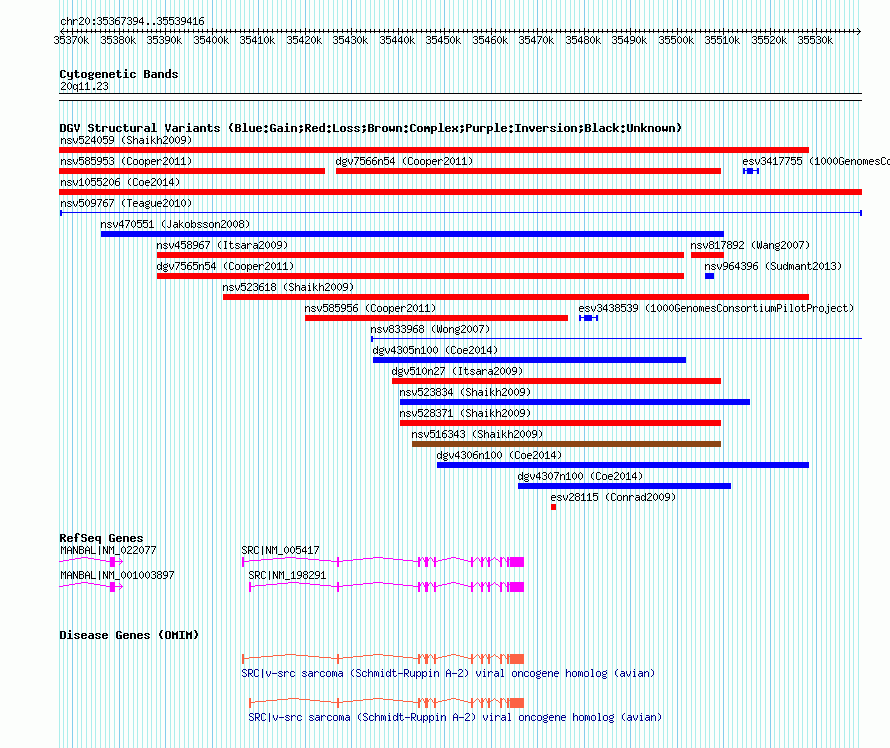The height and width of the screenshot is (748, 890).
Task: Click the esv3438539 small blue variant glyph
Action: [589, 318]
